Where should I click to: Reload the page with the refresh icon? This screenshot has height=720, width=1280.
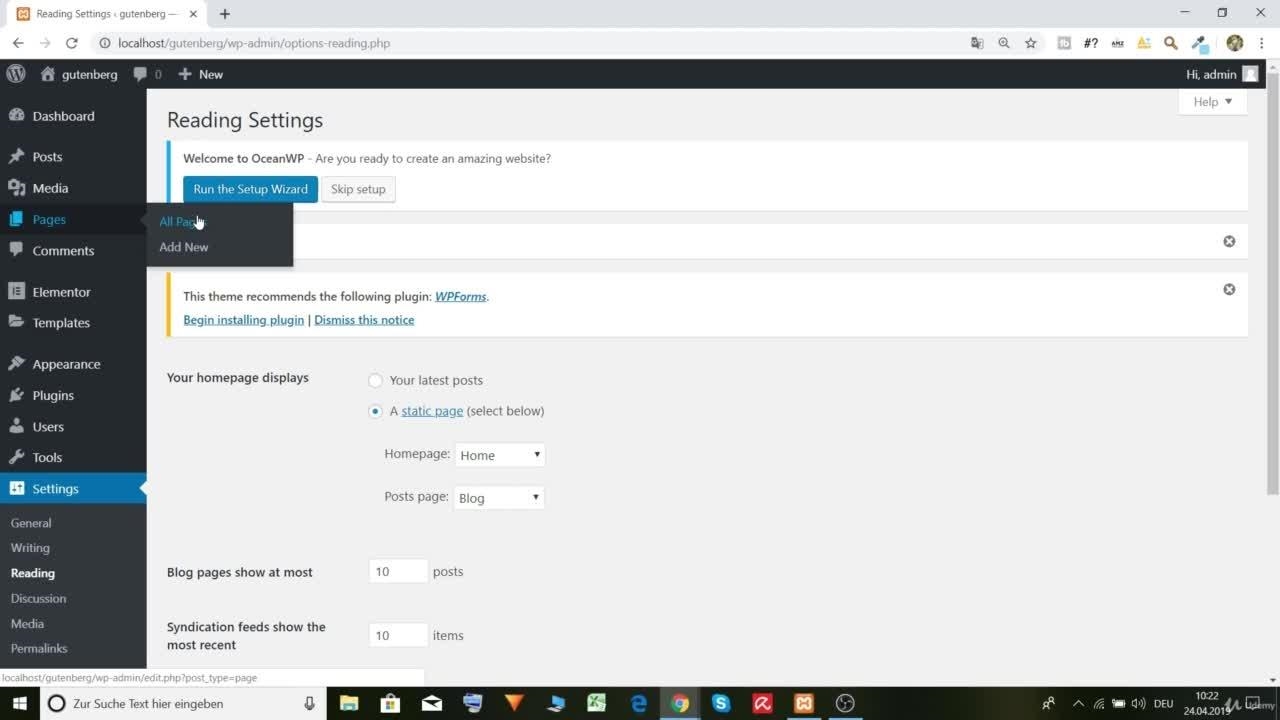pos(72,43)
